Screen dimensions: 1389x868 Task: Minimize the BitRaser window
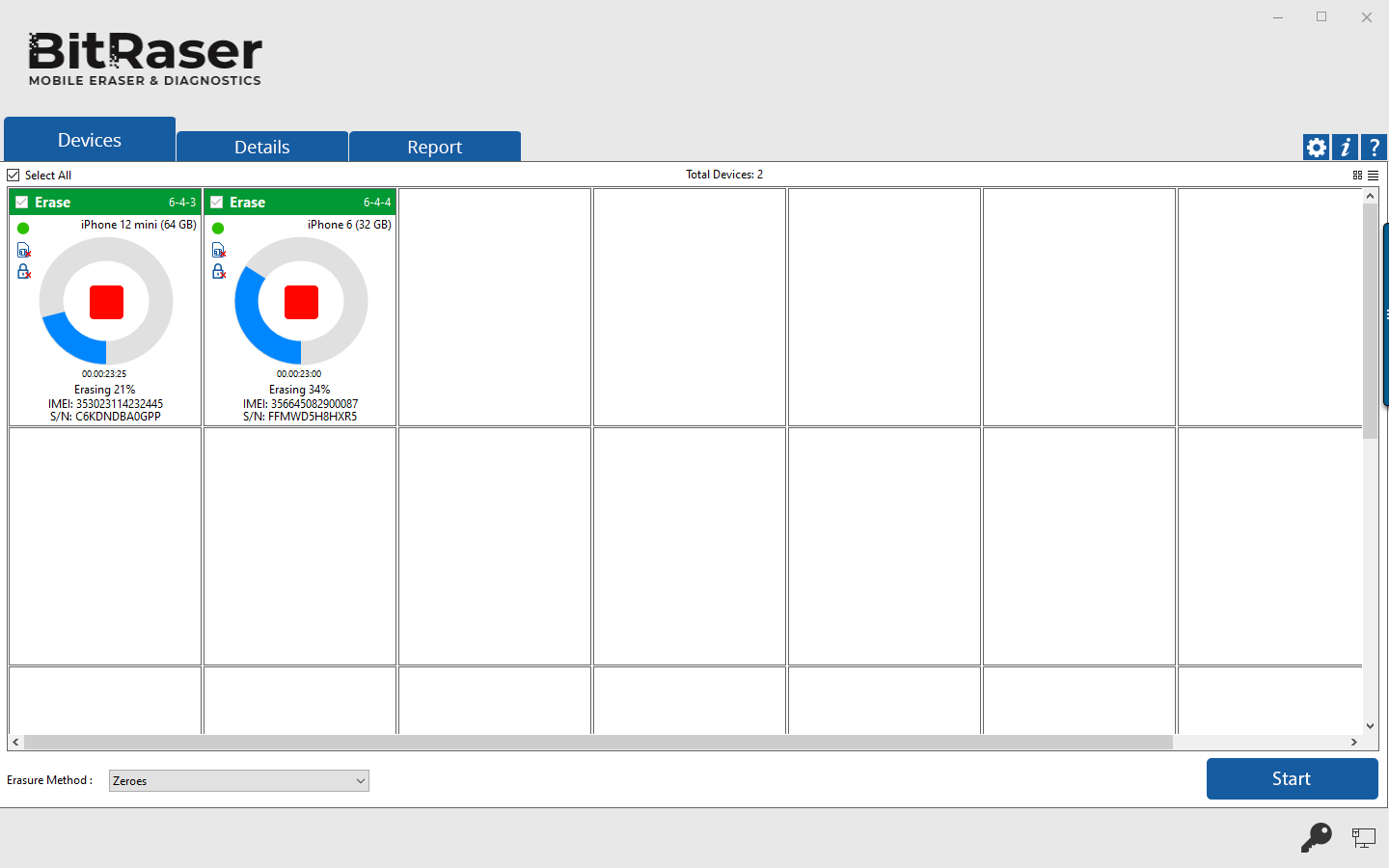coord(1278,17)
